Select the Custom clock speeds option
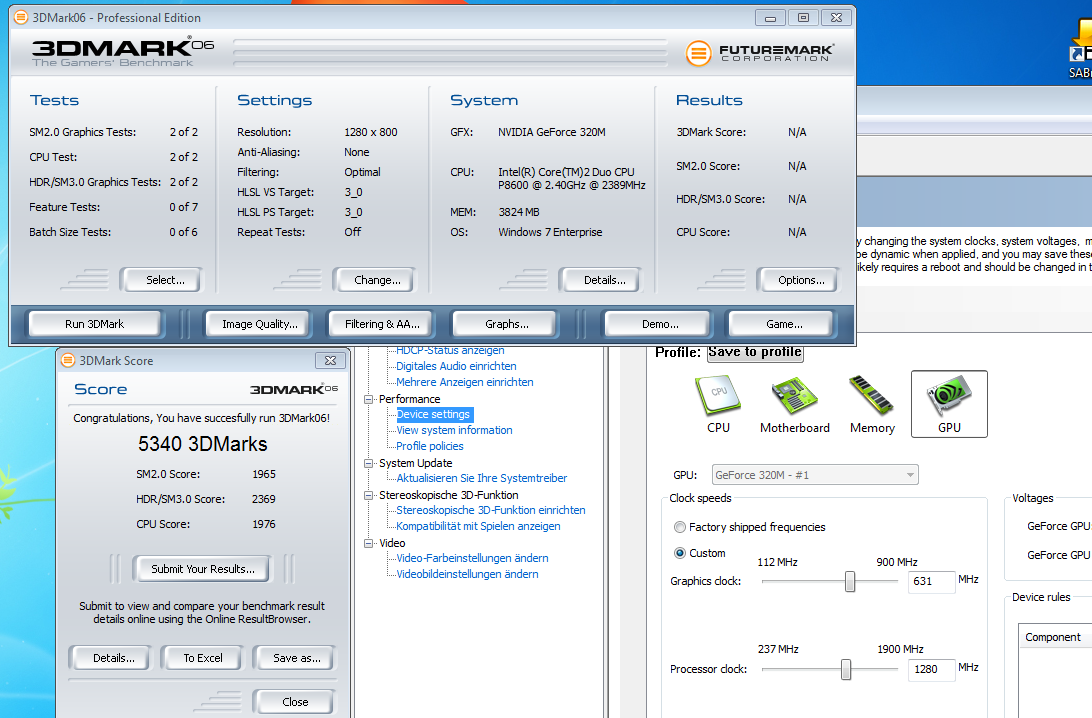 pyautogui.click(x=700, y=553)
